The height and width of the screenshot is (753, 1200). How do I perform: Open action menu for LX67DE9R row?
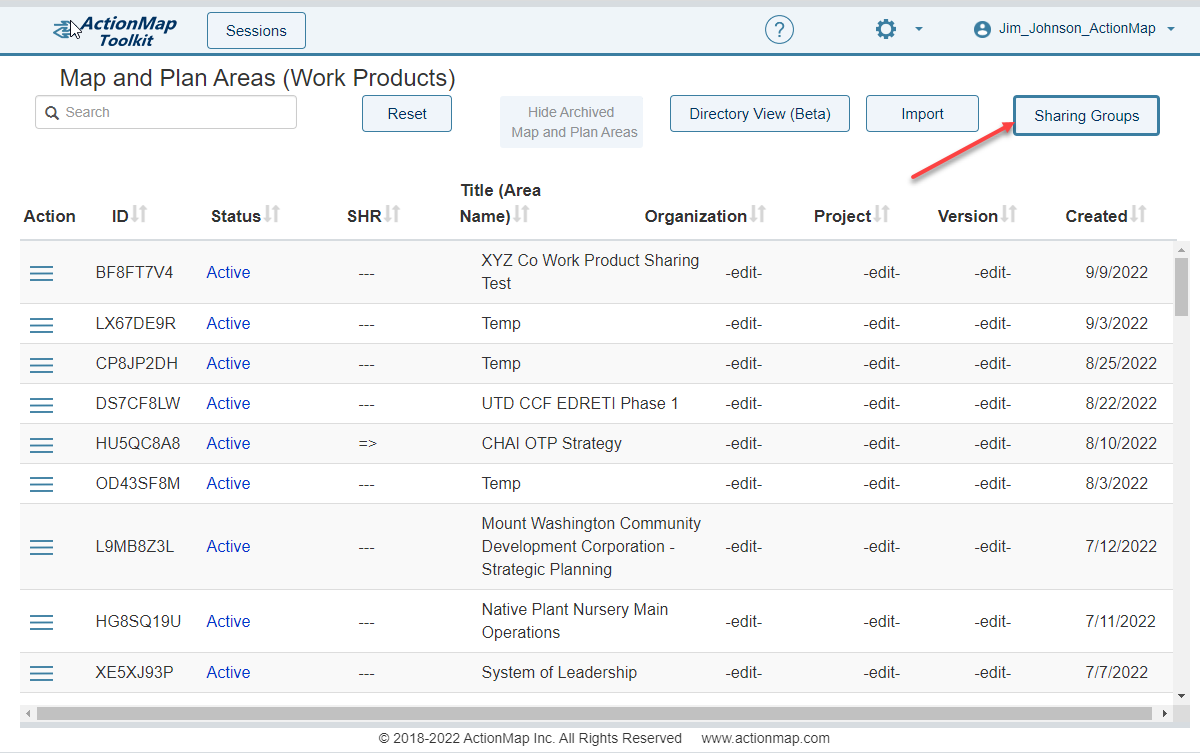pos(41,324)
